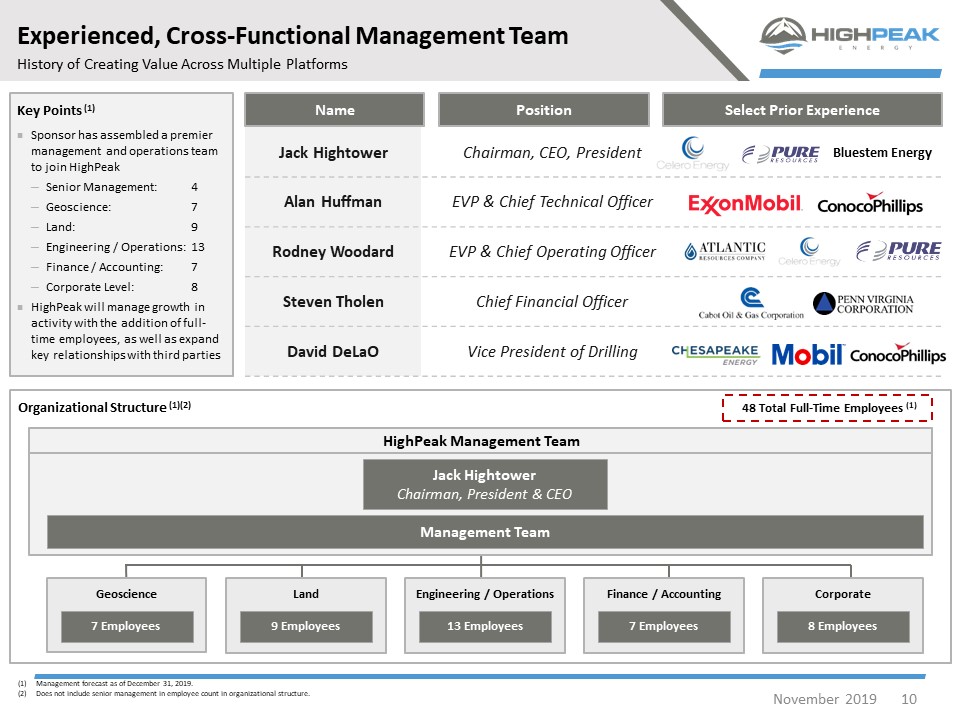The height and width of the screenshot is (720, 960).
Task: Click Pure Resources logo in Jack Hightower's row
Action: 781,154
